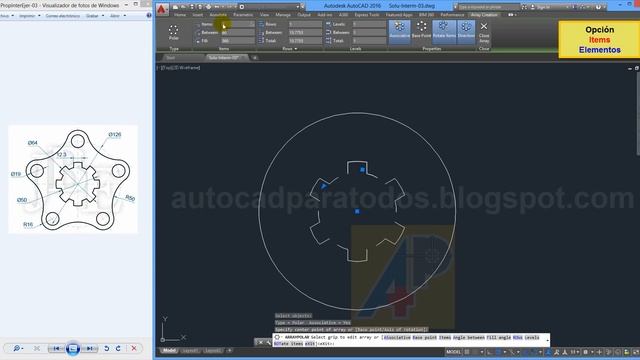Click the Base Point button
This screenshot has height=360, width=640.
coord(421,29)
